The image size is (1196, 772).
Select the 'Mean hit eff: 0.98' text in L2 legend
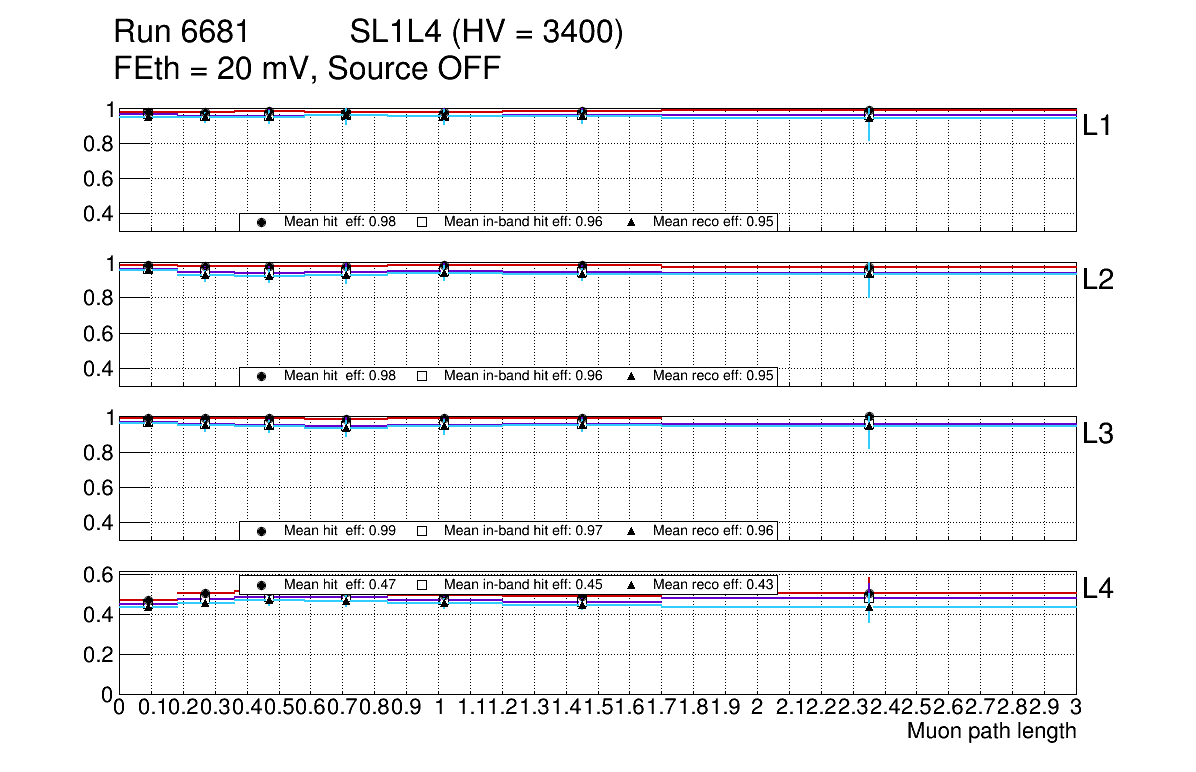(x=340, y=376)
